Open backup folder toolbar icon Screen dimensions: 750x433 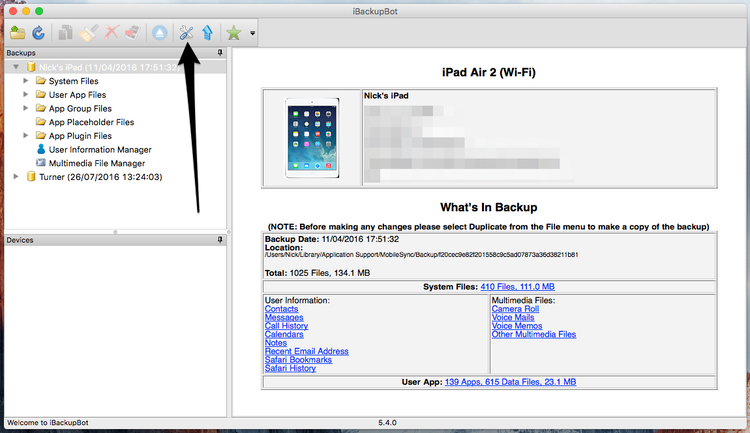point(18,33)
